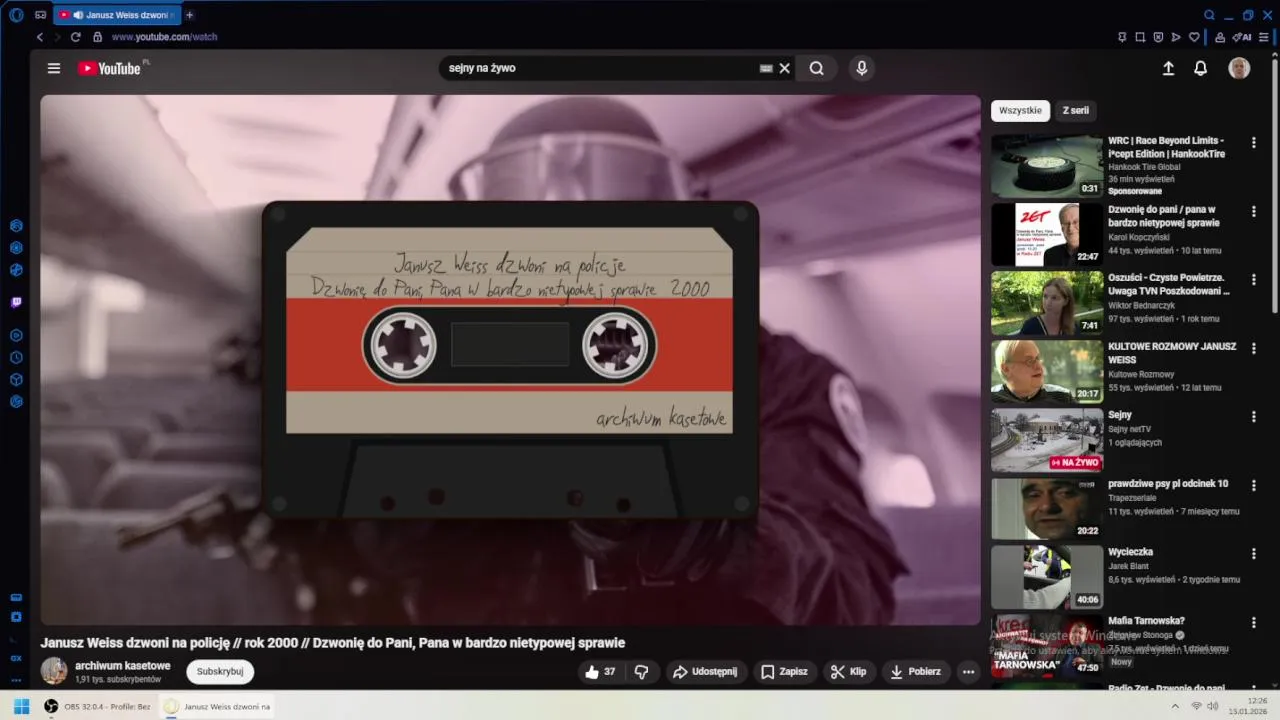Click the video player to pause playback
The image size is (1280, 720).
click(x=510, y=360)
